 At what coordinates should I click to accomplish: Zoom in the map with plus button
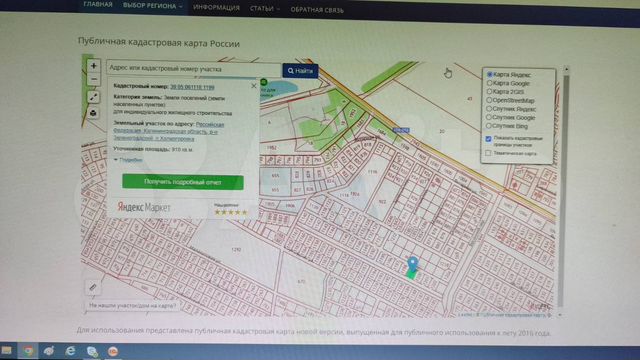(93, 66)
